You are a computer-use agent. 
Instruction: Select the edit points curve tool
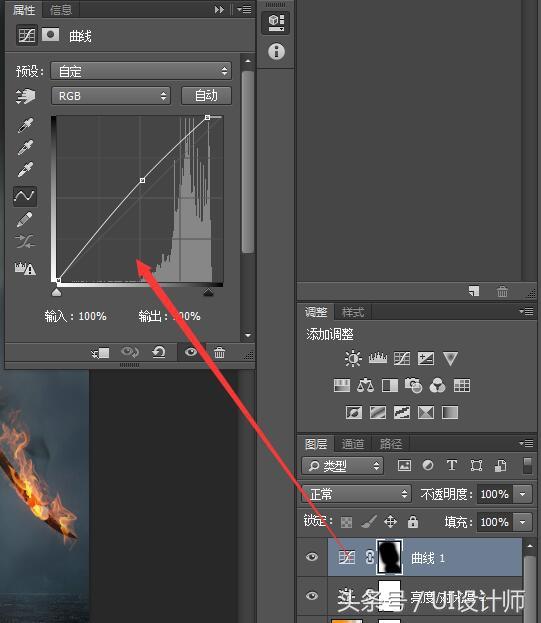coord(25,196)
